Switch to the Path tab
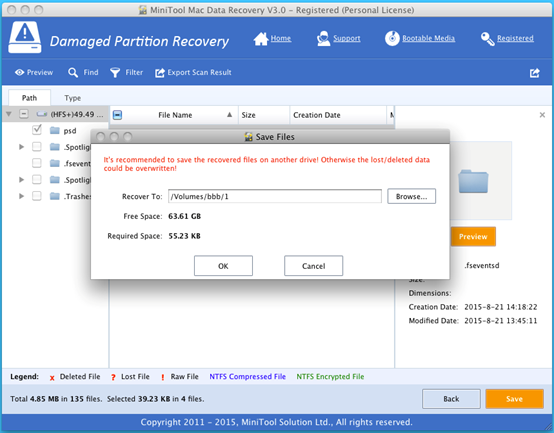This screenshot has width=554, height=433. [29, 98]
